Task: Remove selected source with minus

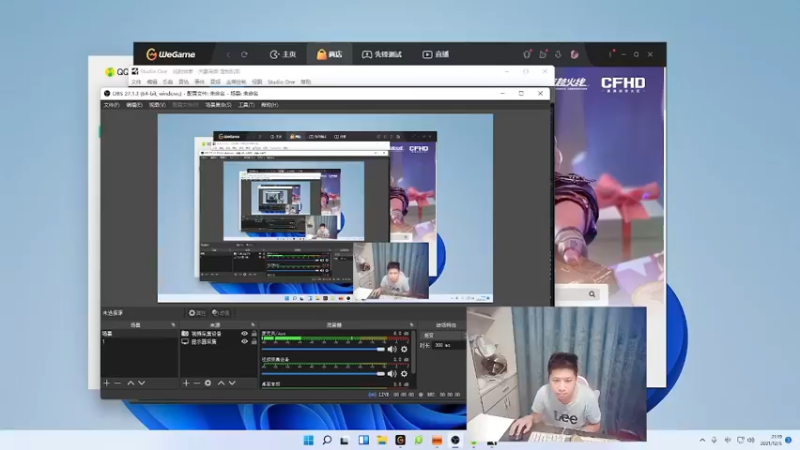Action: 197,383
